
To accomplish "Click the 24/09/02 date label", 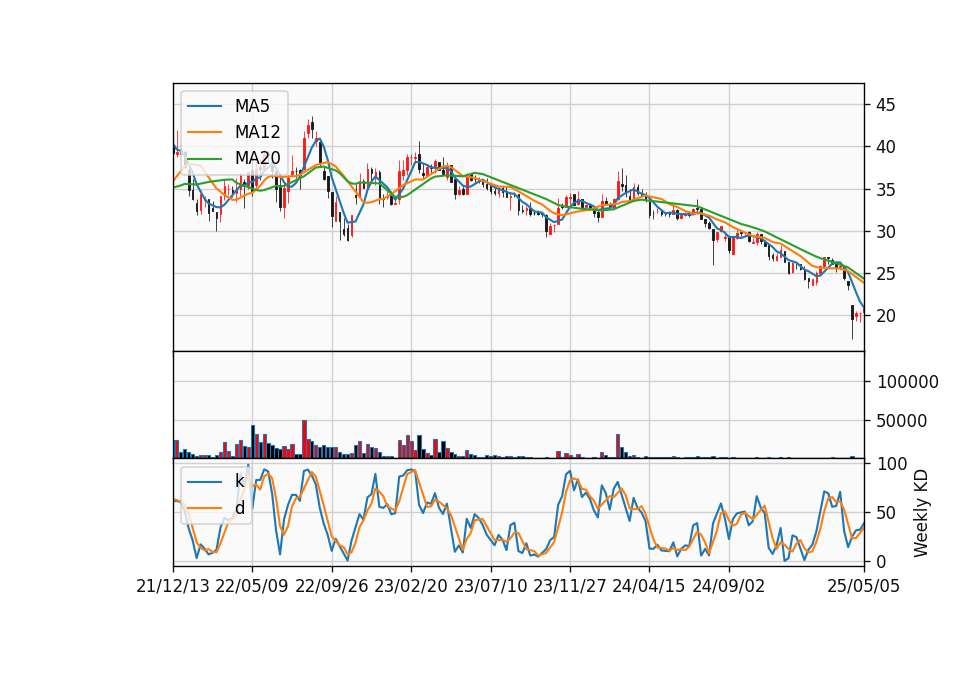I will point(729,587).
